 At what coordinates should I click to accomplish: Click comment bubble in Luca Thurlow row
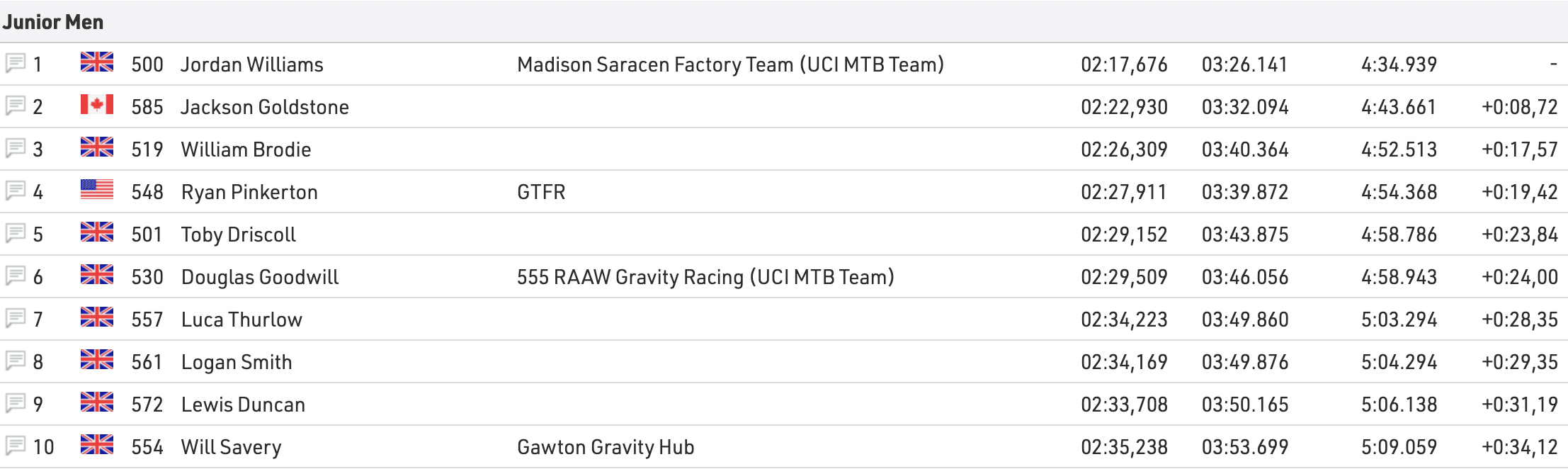point(16,319)
